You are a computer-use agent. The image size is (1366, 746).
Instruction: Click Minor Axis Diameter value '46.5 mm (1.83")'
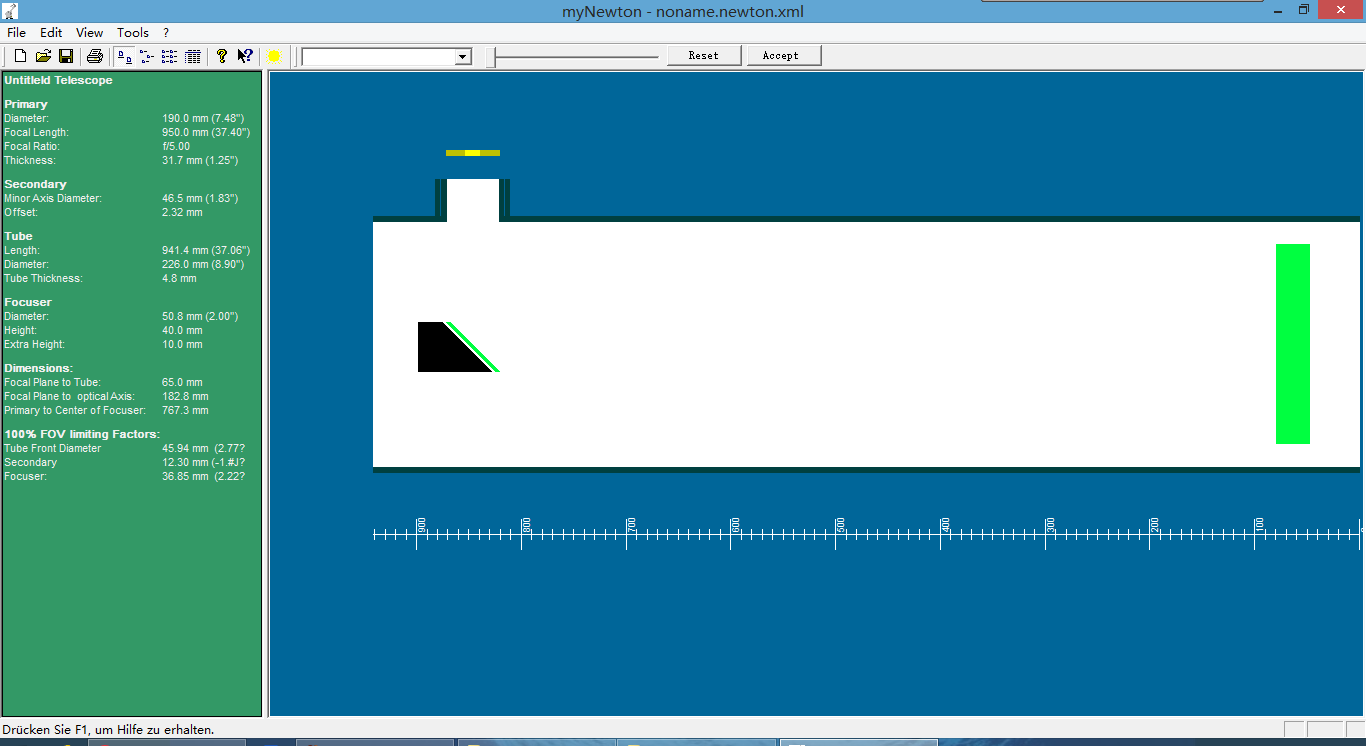coord(200,198)
